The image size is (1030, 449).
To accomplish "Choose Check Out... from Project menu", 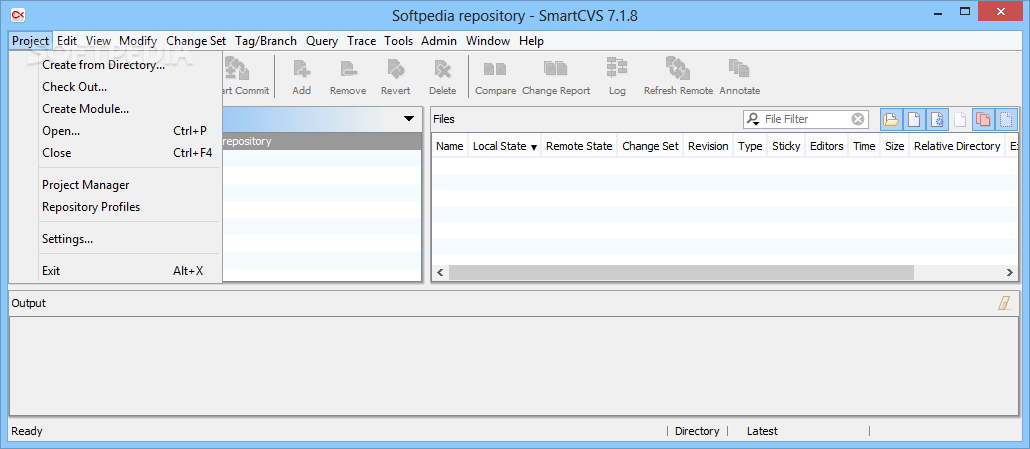I will coord(116,87).
